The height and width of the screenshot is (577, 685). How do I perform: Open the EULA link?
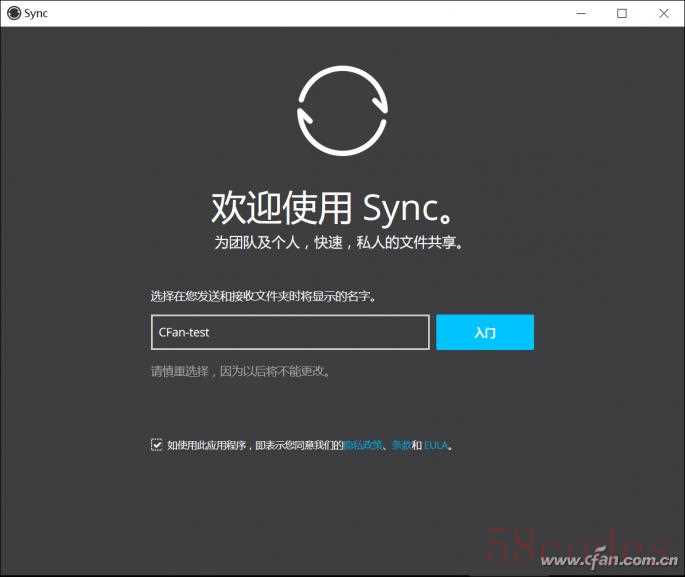tap(436, 445)
